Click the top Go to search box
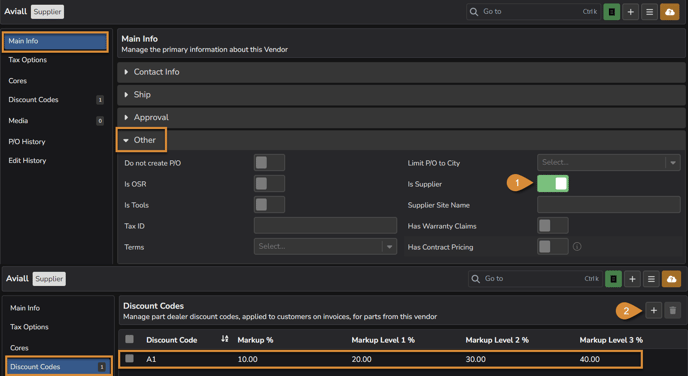Screen dimensions: 688x376 (x=533, y=12)
